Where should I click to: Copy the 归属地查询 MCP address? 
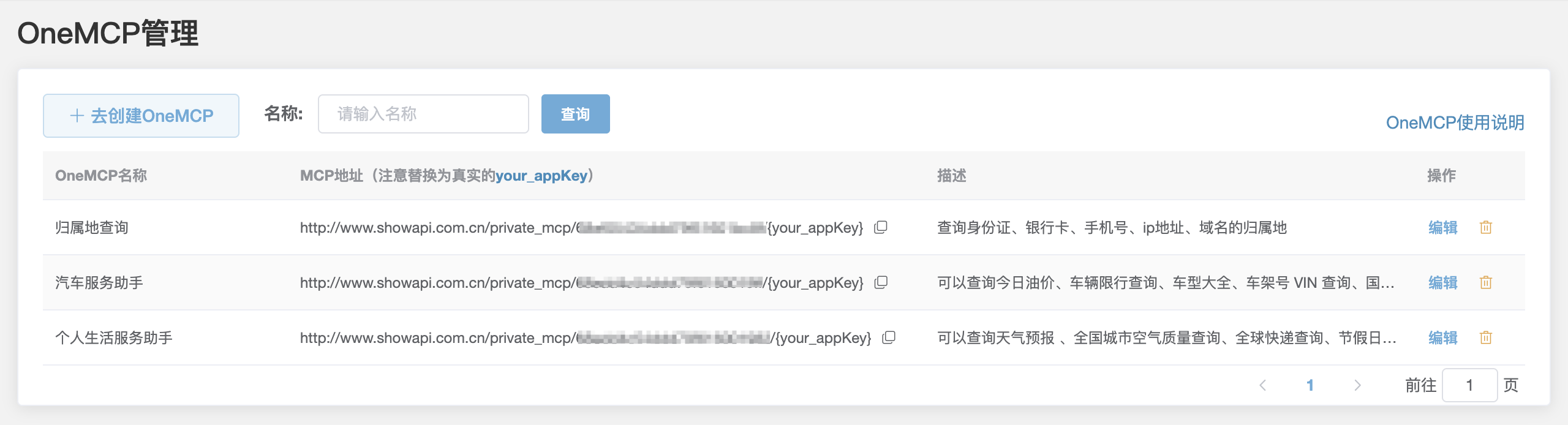881,227
